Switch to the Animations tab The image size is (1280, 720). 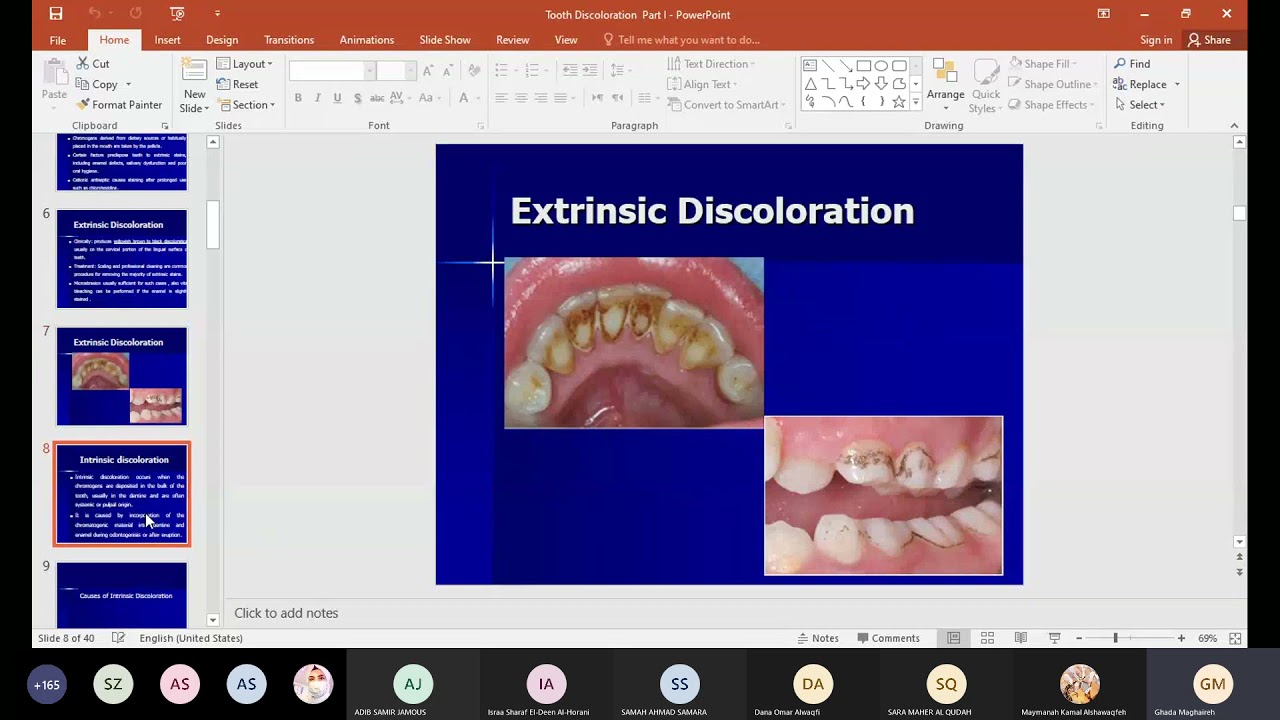tap(366, 40)
